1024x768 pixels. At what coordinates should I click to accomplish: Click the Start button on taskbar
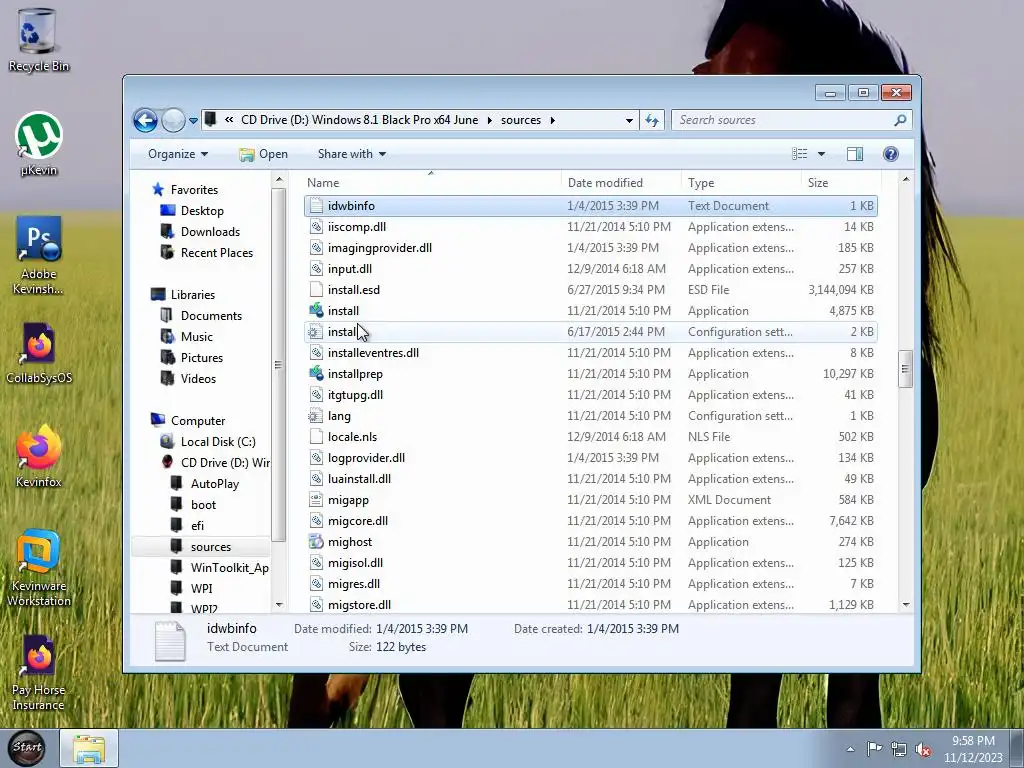tap(26, 747)
